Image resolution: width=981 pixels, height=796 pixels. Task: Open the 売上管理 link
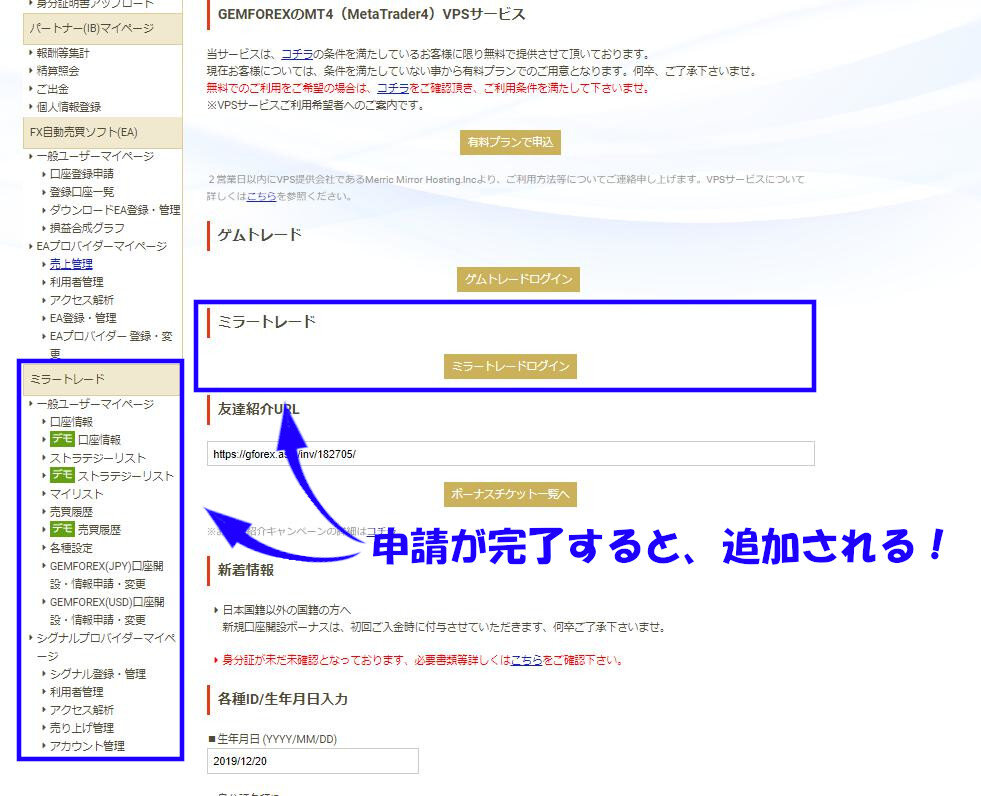click(x=71, y=264)
